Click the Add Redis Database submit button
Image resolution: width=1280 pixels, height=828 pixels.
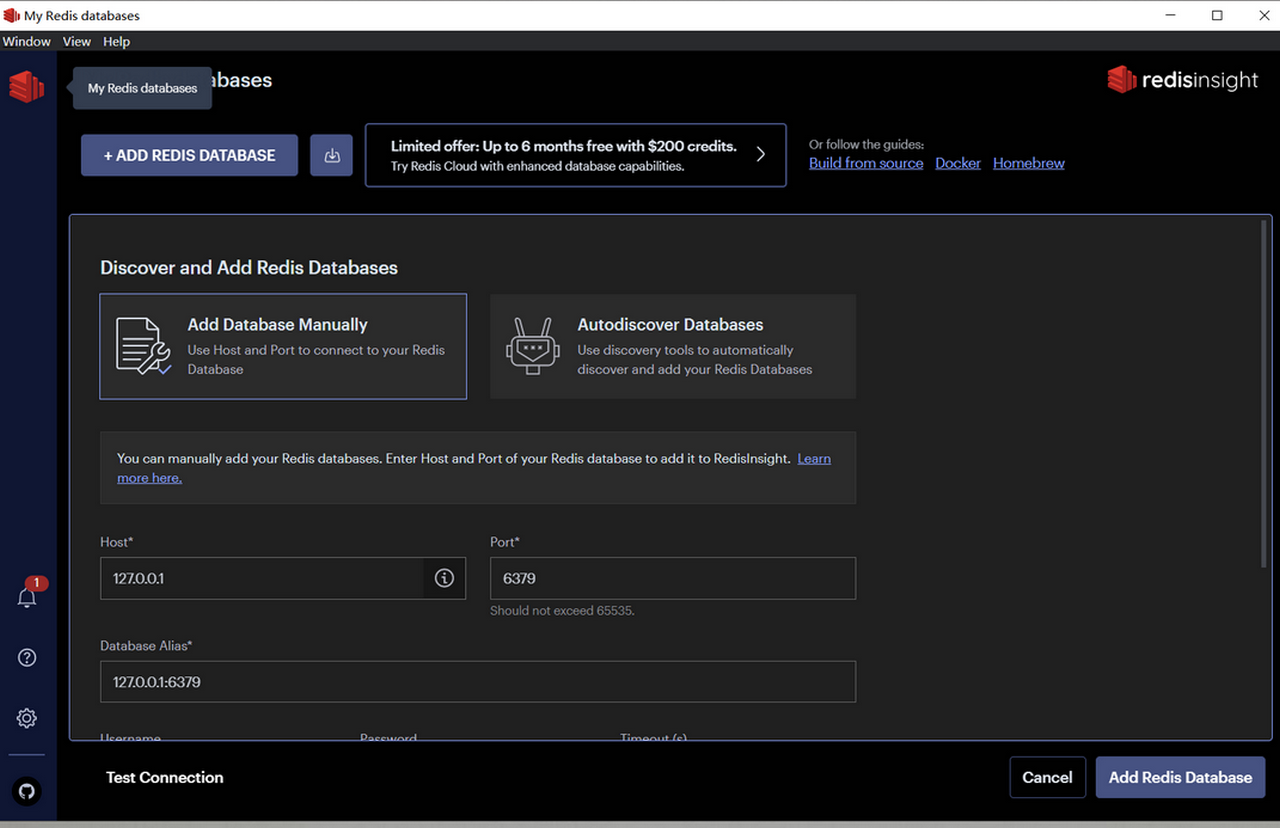(x=1180, y=777)
